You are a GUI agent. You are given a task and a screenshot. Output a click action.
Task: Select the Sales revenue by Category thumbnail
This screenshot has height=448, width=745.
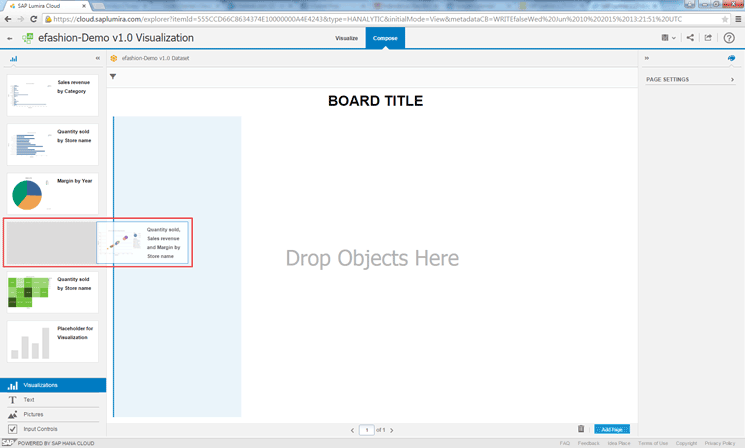[x=53, y=95]
